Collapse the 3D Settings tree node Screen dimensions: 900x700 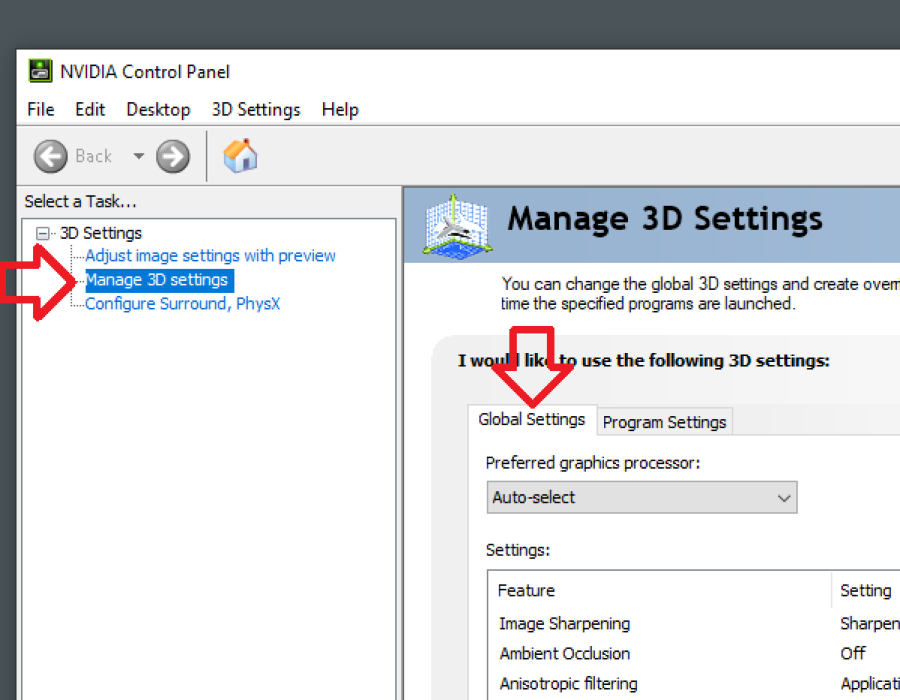(x=42, y=234)
